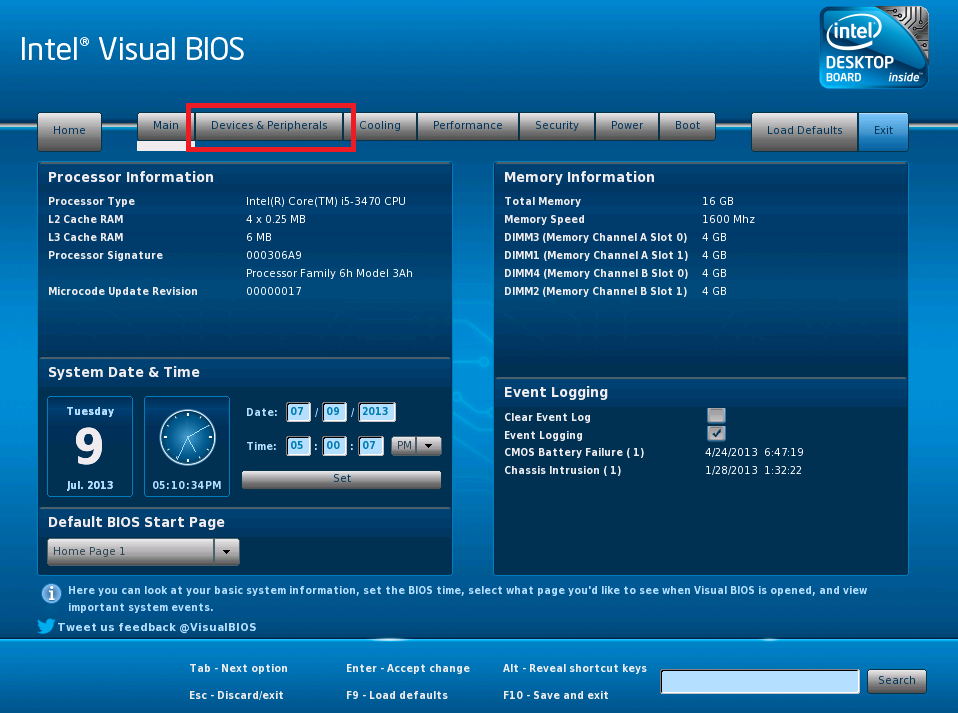
Task: Click the DIMM1 (Memory Channel A Slot 1) row
Action: pos(615,255)
